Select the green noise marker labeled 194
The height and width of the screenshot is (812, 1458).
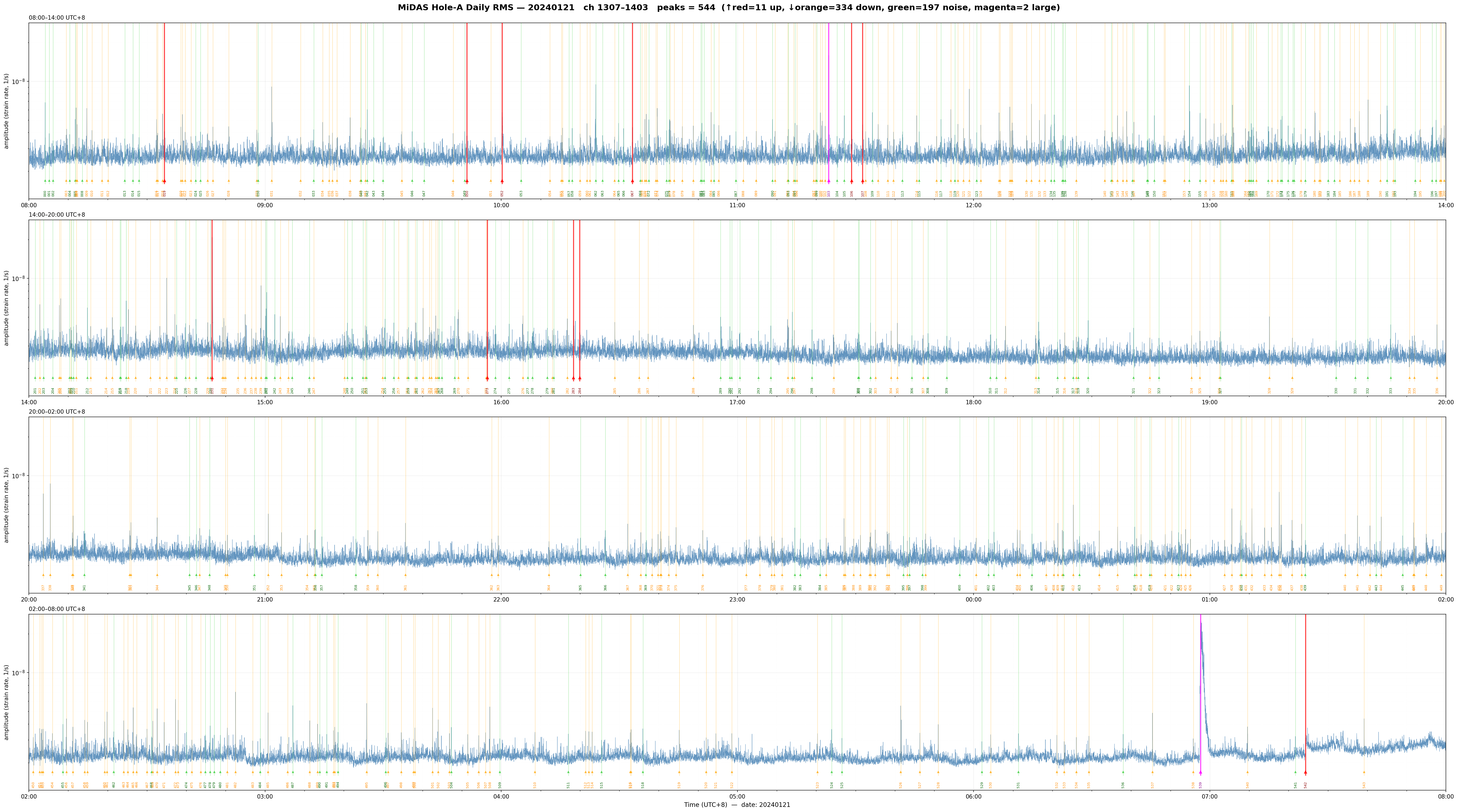[1415, 181]
